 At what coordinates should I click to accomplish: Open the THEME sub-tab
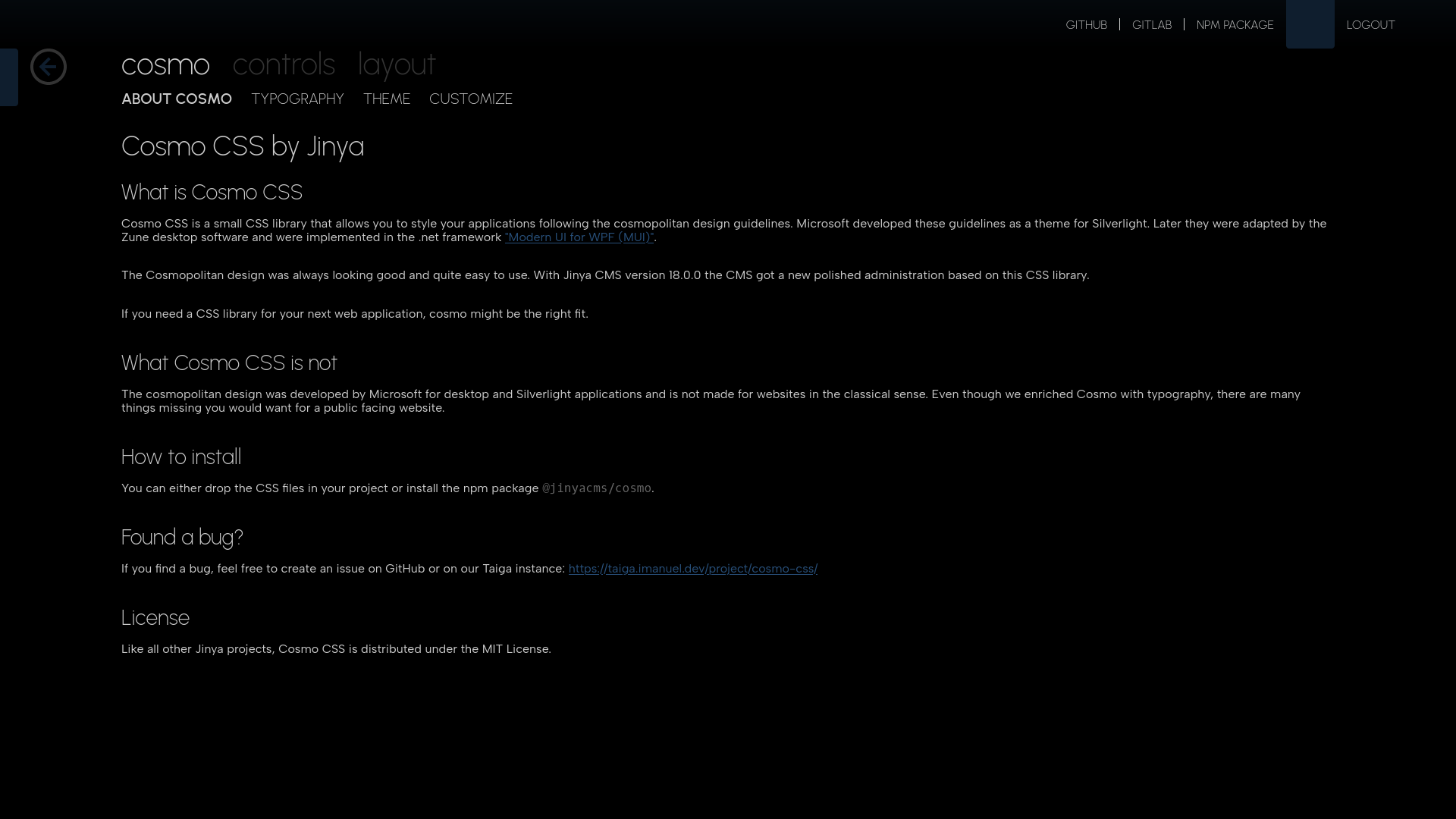tap(387, 99)
